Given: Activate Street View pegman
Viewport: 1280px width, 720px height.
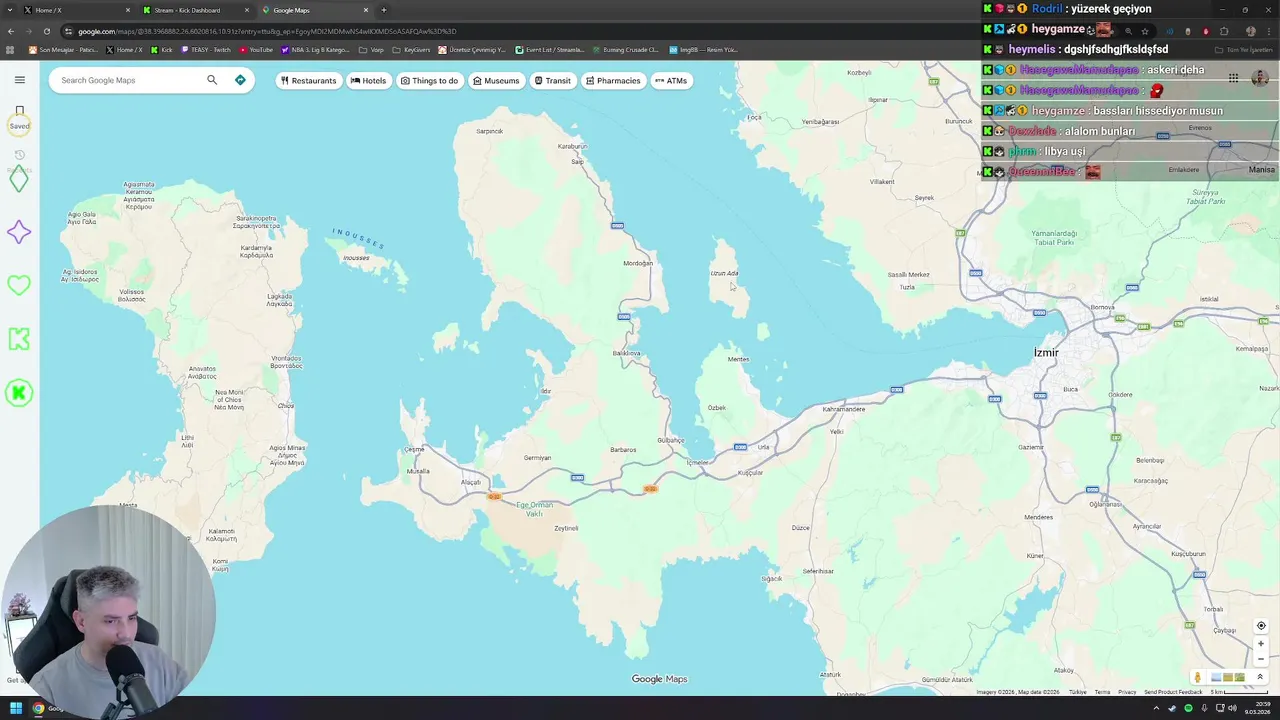Looking at the screenshot, I should tap(1198, 678).
